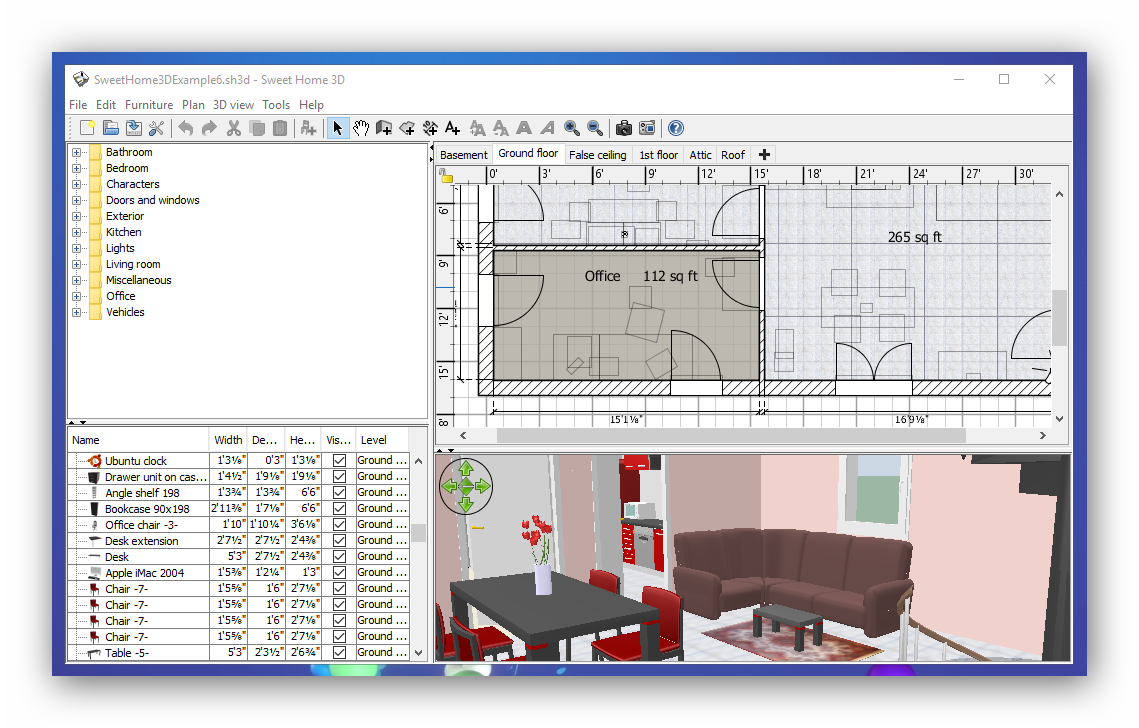This screenshot has height=728, width=1139.
Task: Switch to the 1st floor tab
Action: coord(658,155)
